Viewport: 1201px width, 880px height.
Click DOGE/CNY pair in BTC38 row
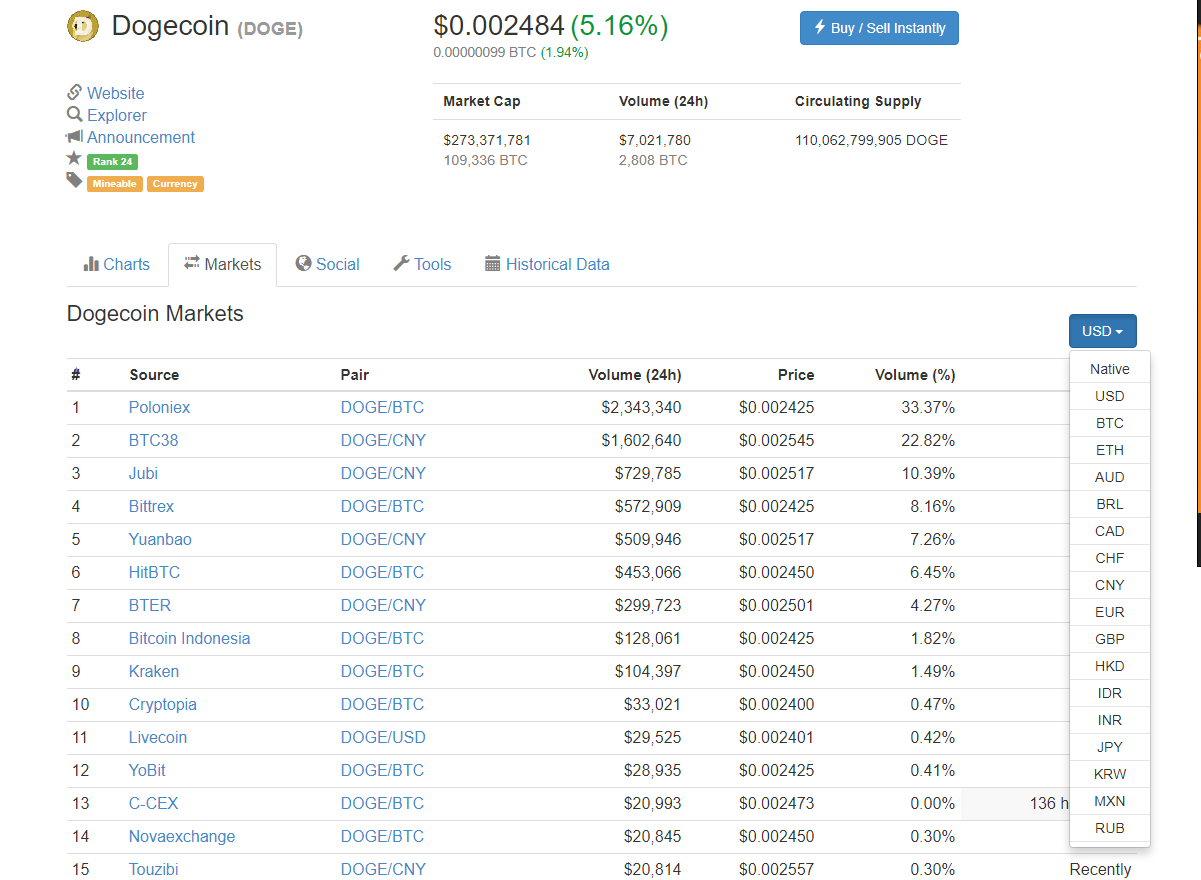pos(383,440)
